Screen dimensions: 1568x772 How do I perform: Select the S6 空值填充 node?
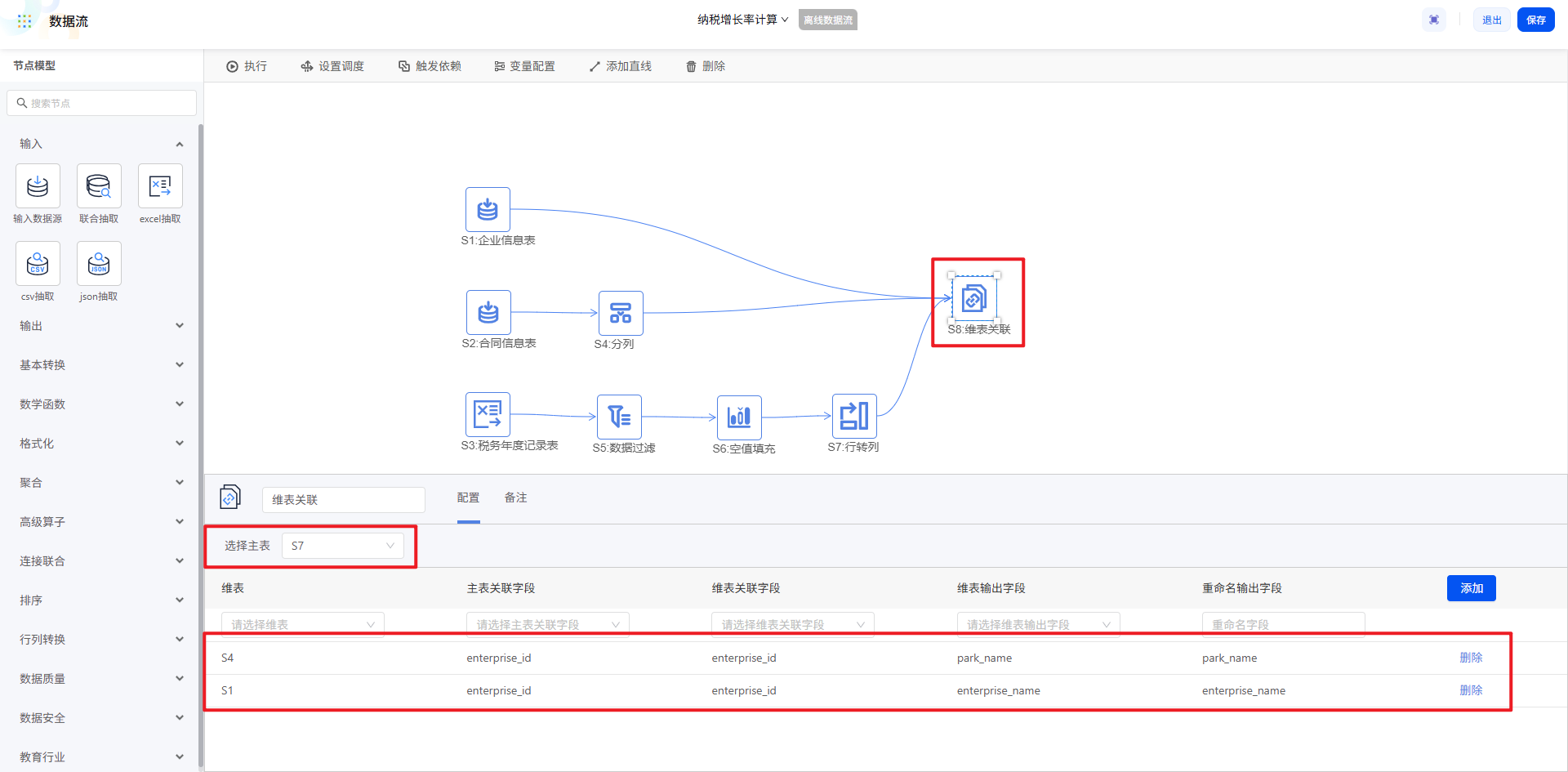click(x=739, y=417)
